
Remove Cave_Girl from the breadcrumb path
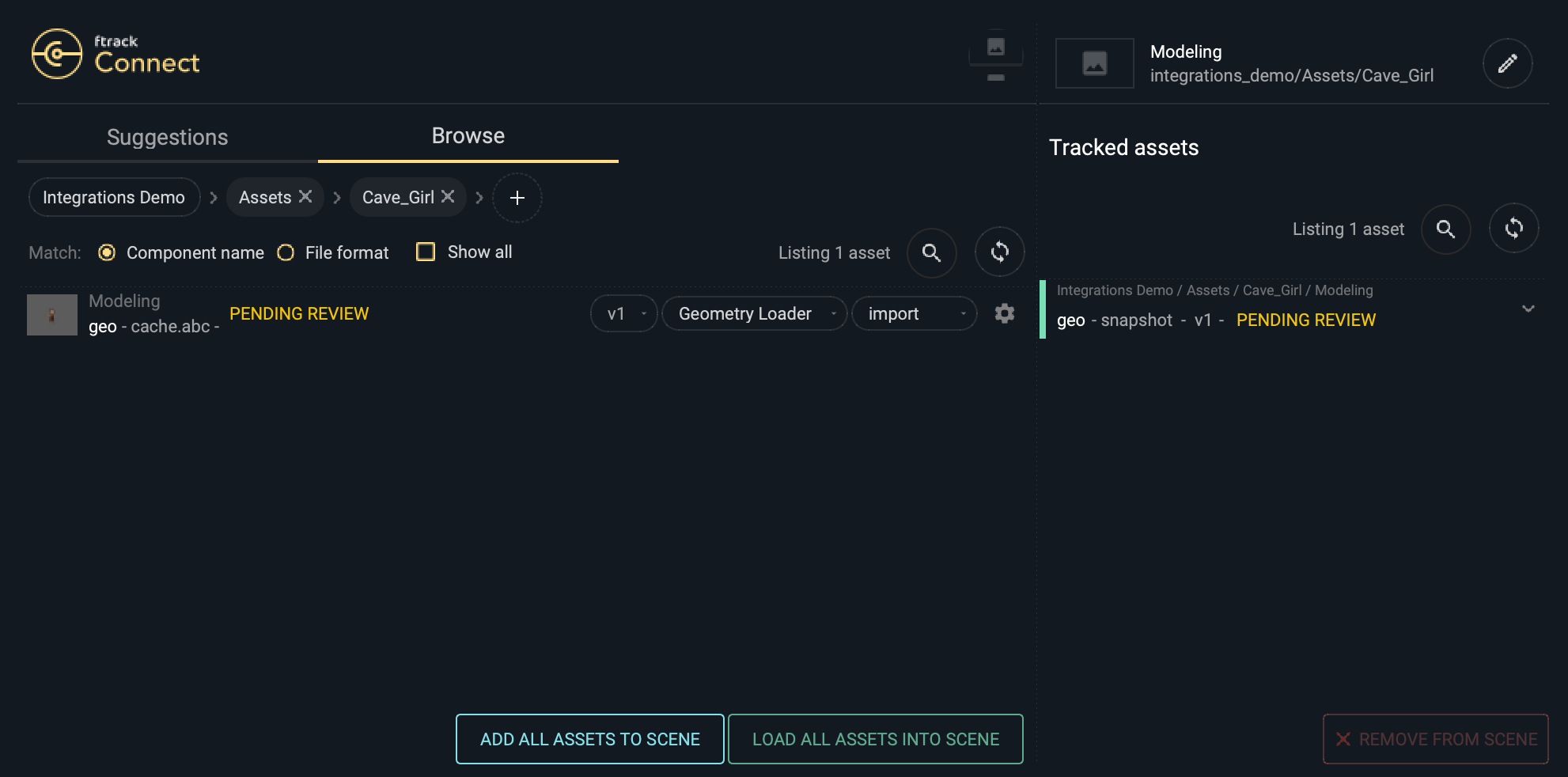pos(448,196)
